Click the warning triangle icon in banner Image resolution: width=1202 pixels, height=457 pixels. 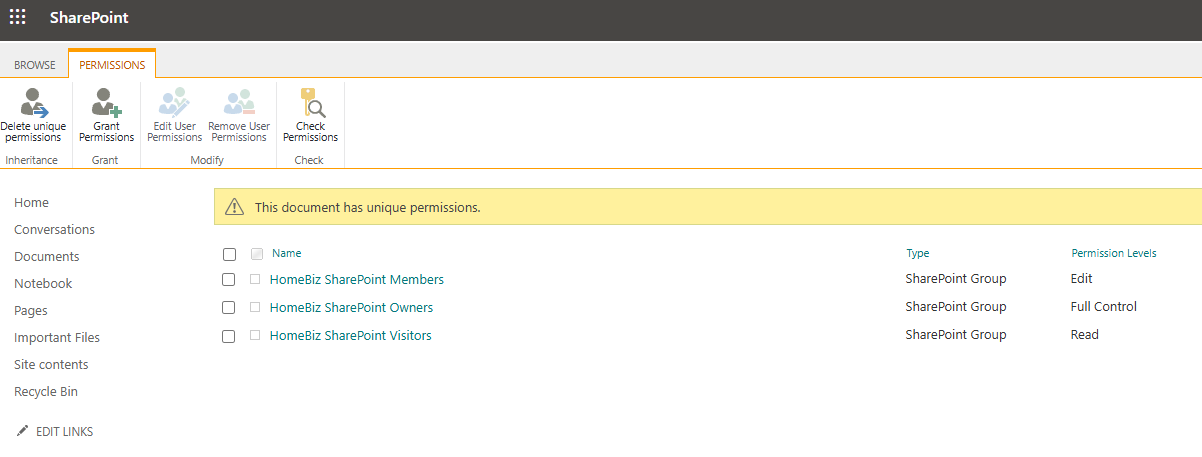point(234,207)
